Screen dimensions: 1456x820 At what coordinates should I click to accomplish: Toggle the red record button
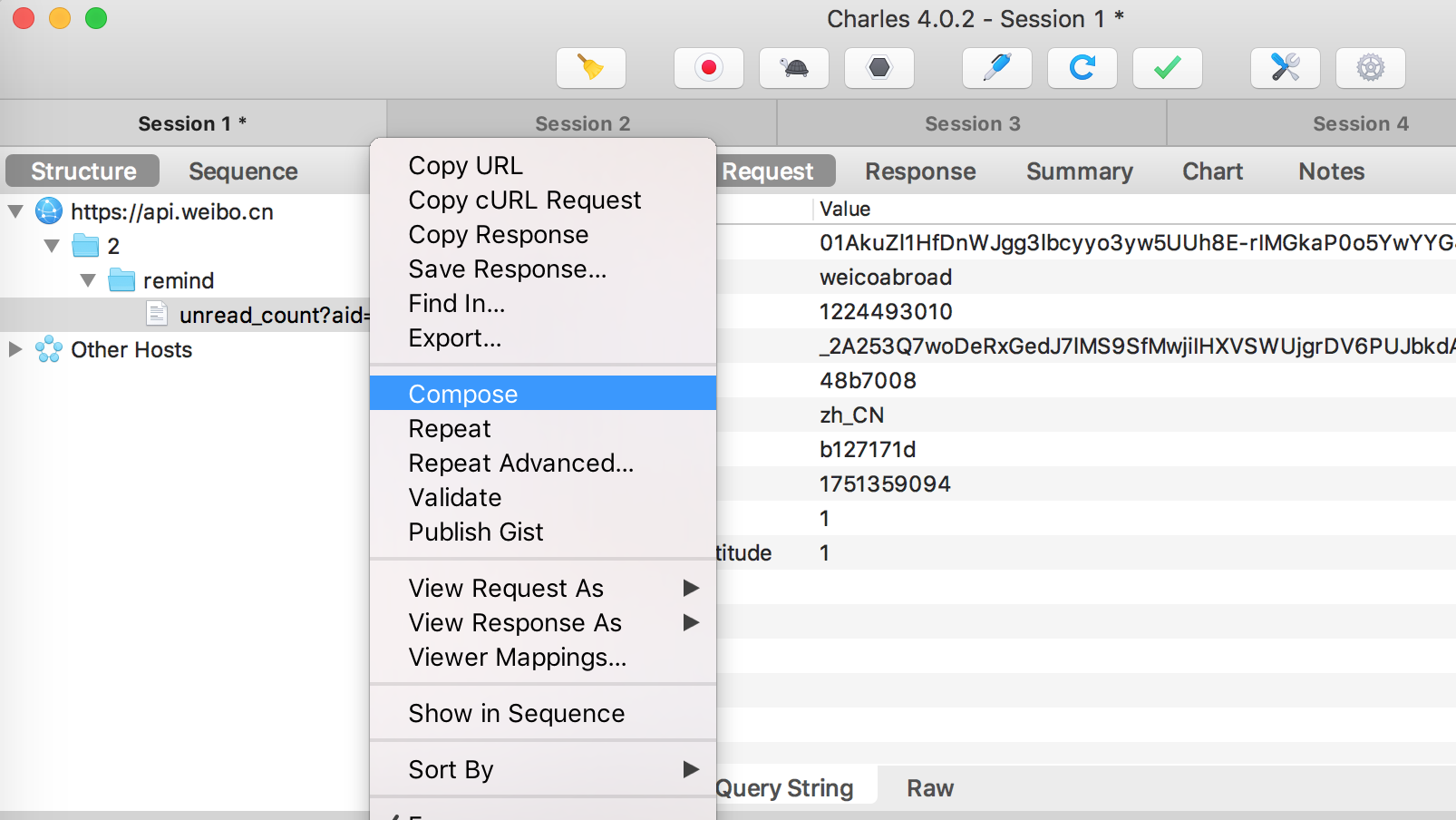(x=709, y=68)
